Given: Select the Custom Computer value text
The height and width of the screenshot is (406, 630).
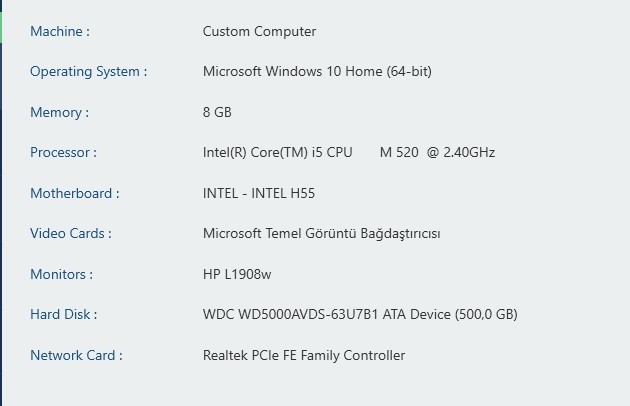Looking at the screenshot, I should [259, 32].
